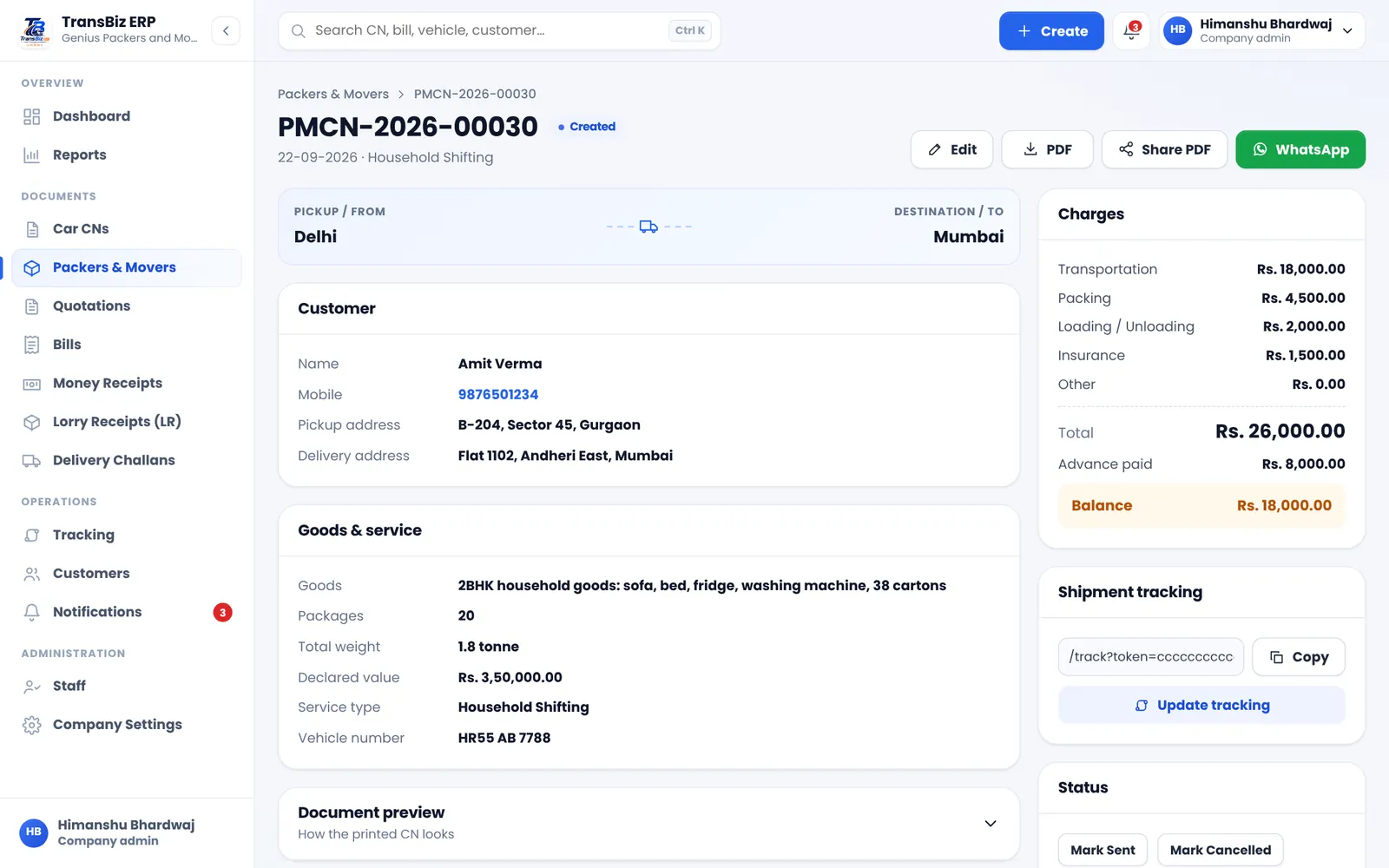The height and width of the screenshot is (868, 1389).
Task: Click the red notification count badge in sidebar
Action: (x=223, y=612)
